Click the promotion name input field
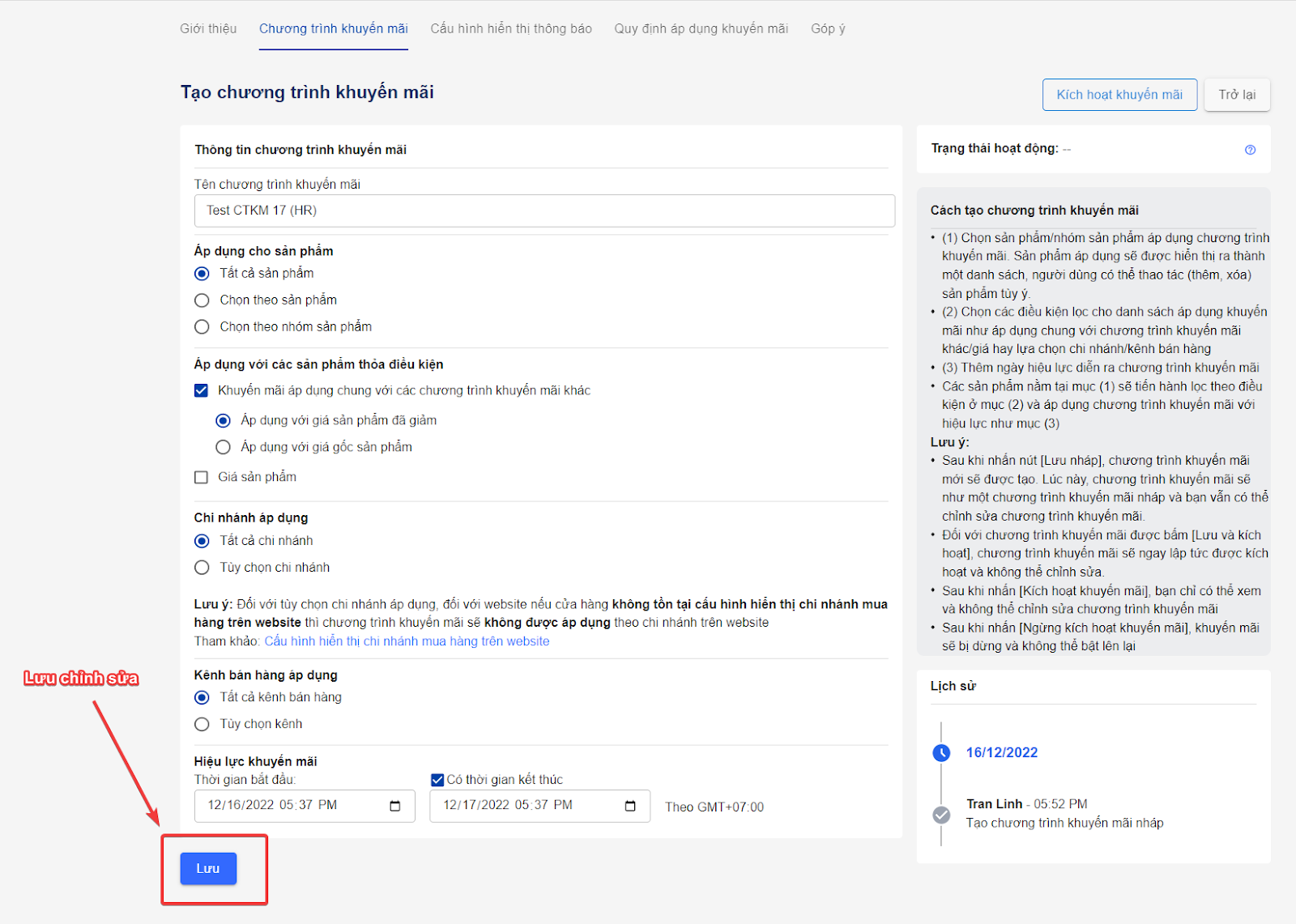Screen dimensions: 1296x924 click(x=544, y=211)
